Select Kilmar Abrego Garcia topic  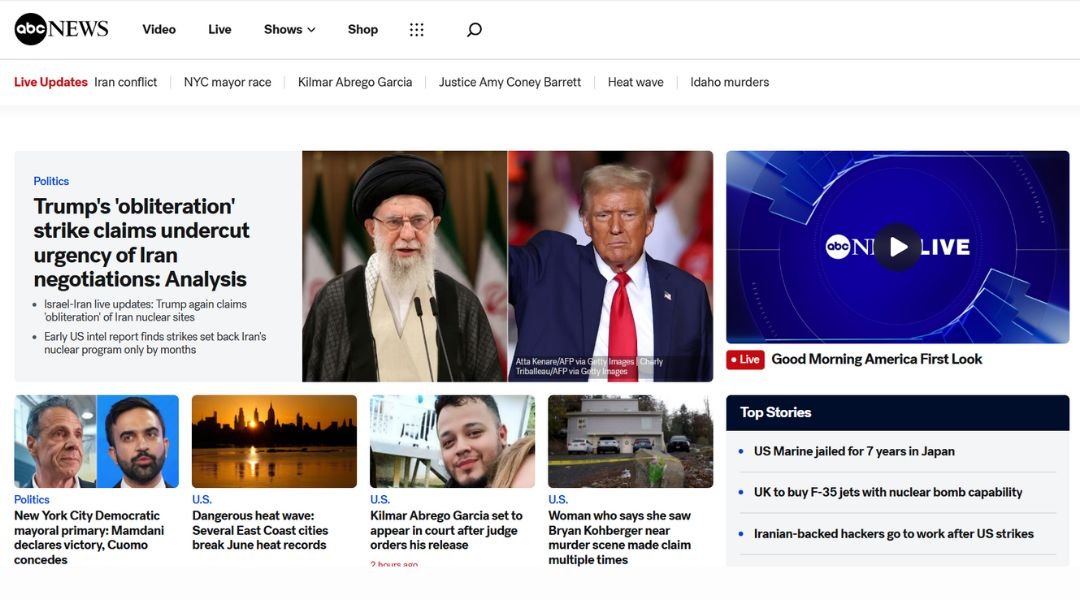355,82
